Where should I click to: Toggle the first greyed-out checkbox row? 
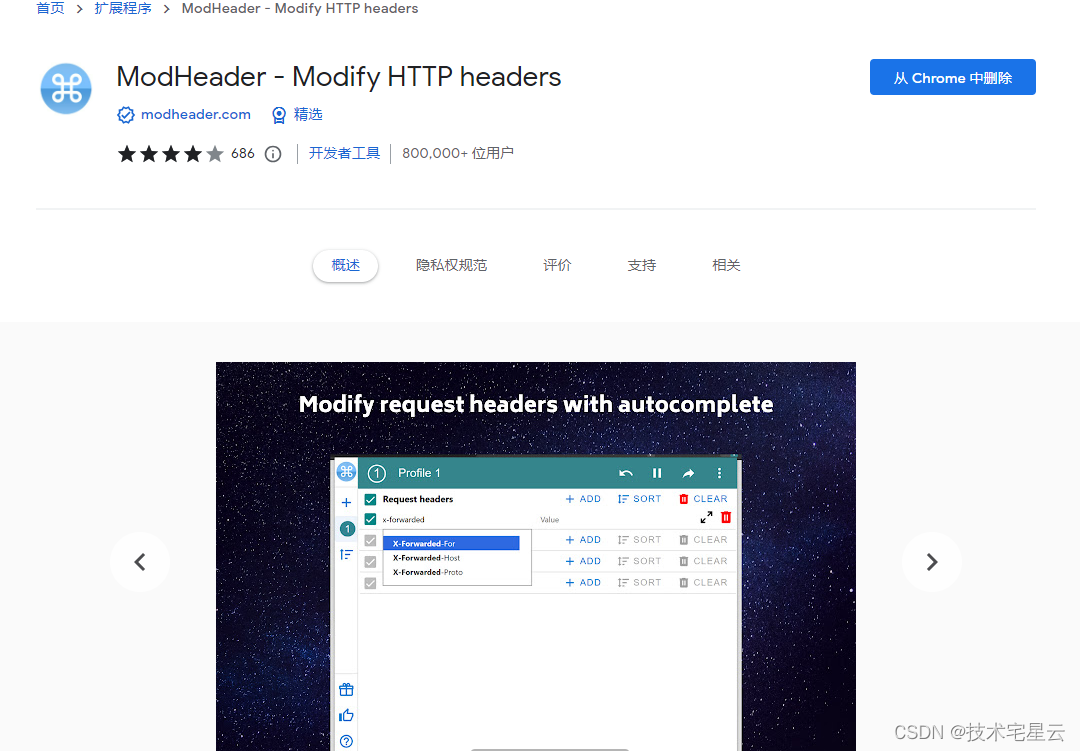click(371, 540)
